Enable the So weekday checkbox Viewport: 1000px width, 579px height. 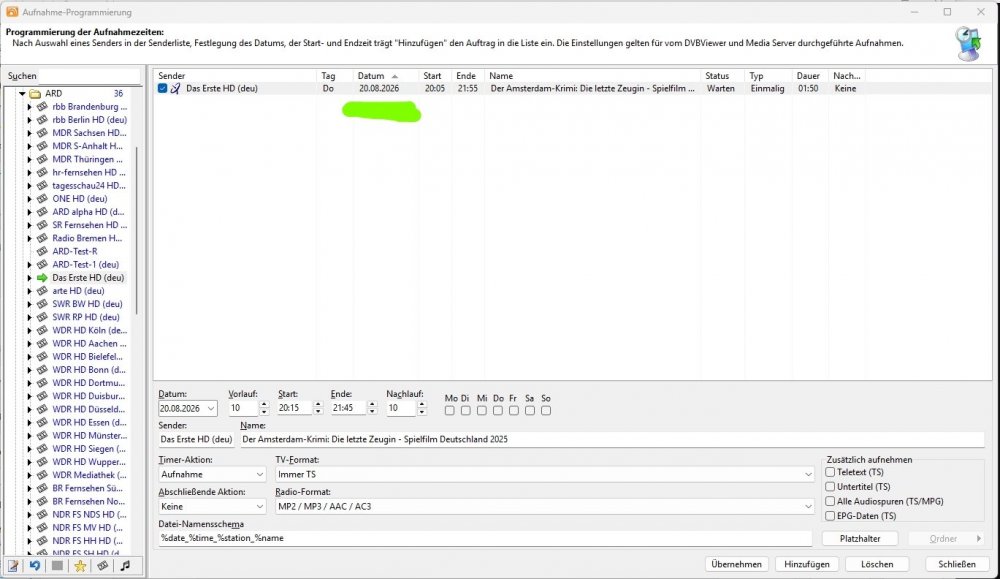click(x=546, y=411)
